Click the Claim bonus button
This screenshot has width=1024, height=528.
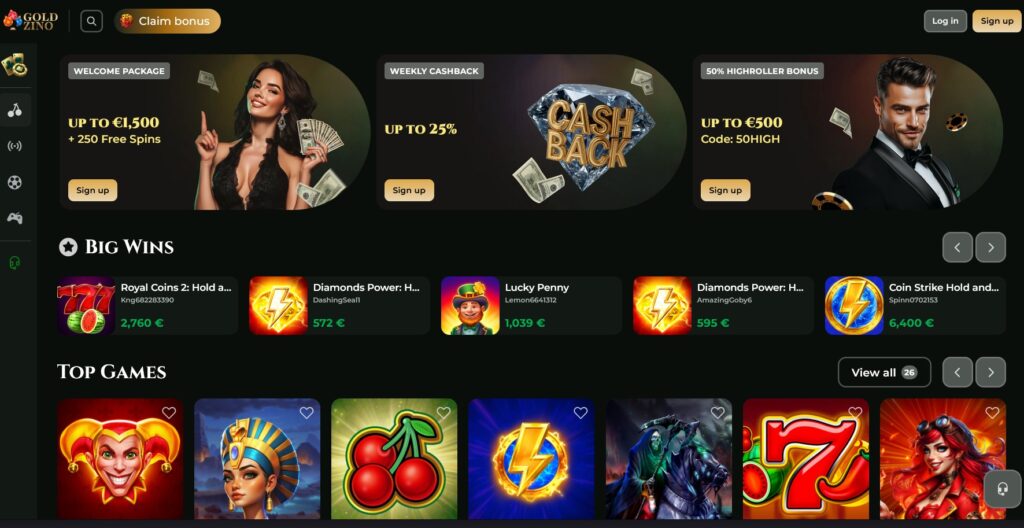pos(168,21)
